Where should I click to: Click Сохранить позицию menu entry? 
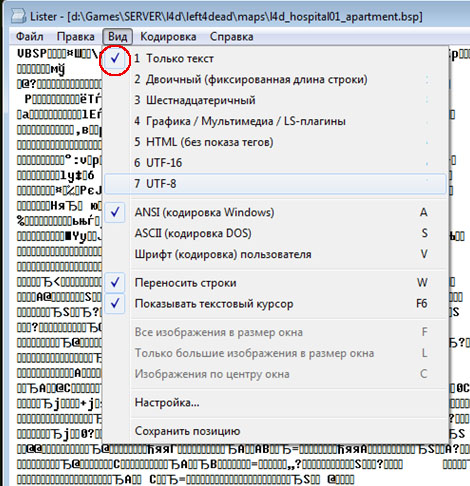point(275,431)
